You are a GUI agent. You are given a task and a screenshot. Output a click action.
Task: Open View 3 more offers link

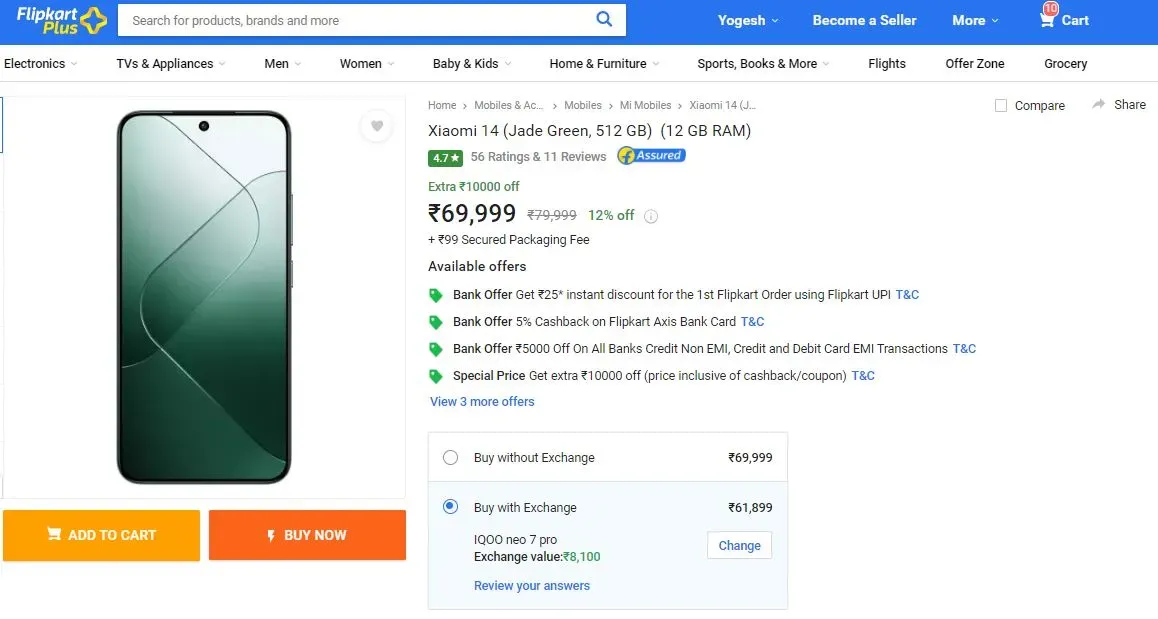click(482, 402)
